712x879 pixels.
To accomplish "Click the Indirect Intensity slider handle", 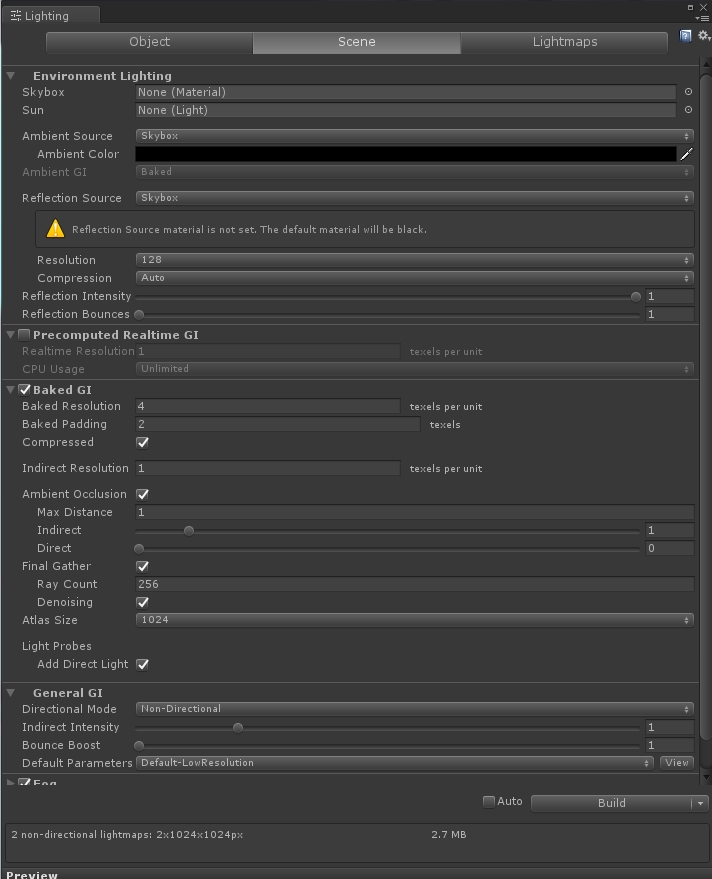I will (238, 728).
